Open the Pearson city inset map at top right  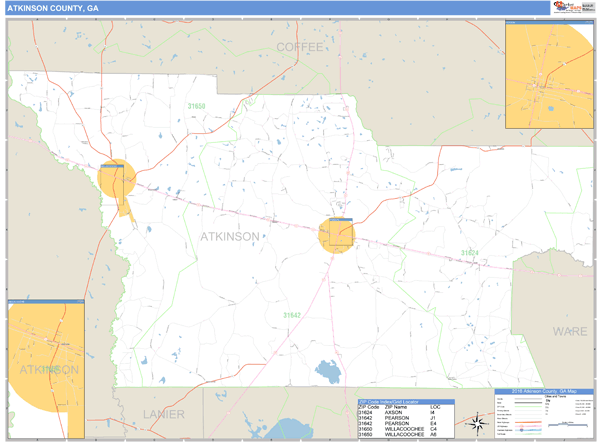click(x=549, y=75)
